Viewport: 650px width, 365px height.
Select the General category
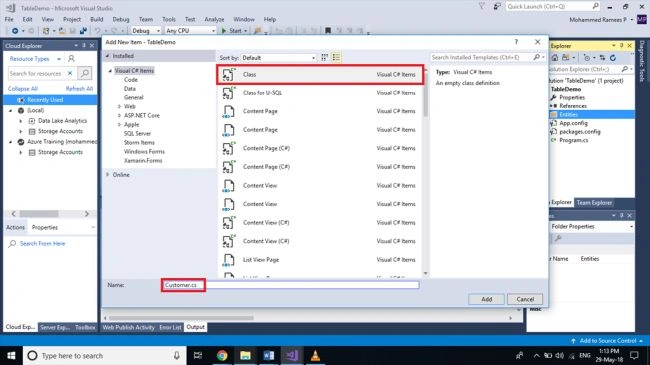pos(133,97)
